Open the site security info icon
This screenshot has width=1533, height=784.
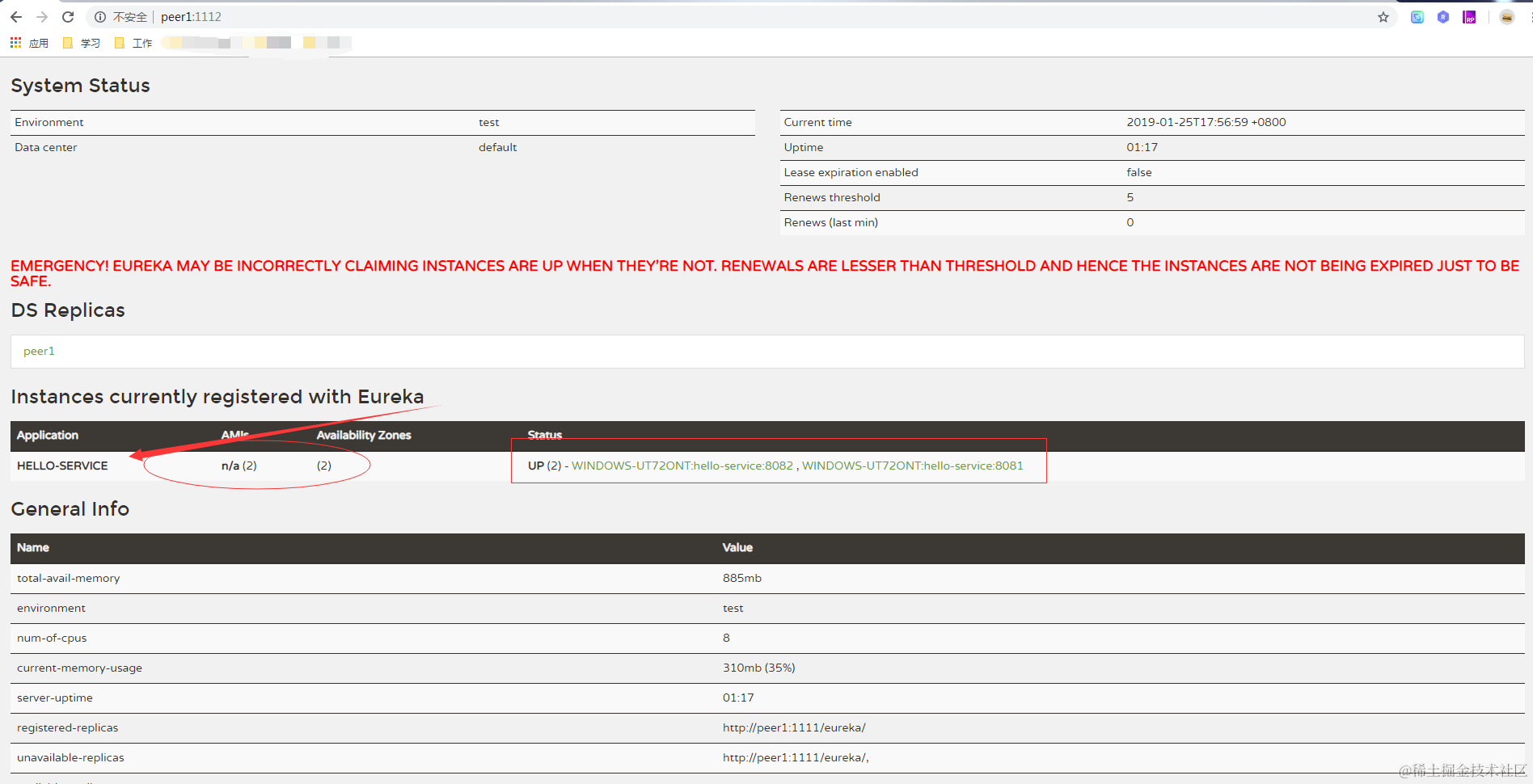coord(100,17)
